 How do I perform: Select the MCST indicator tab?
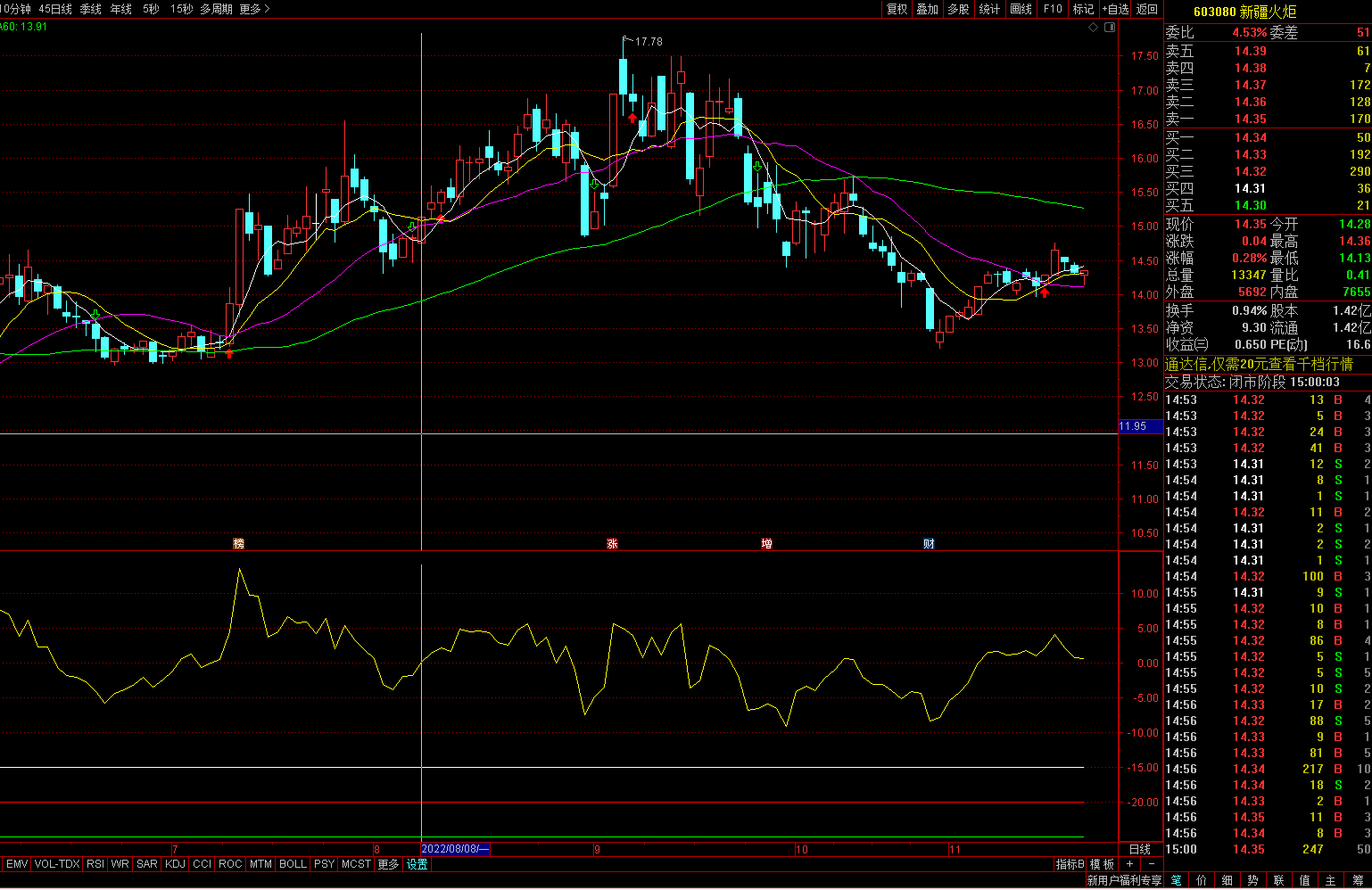(356, 864)
